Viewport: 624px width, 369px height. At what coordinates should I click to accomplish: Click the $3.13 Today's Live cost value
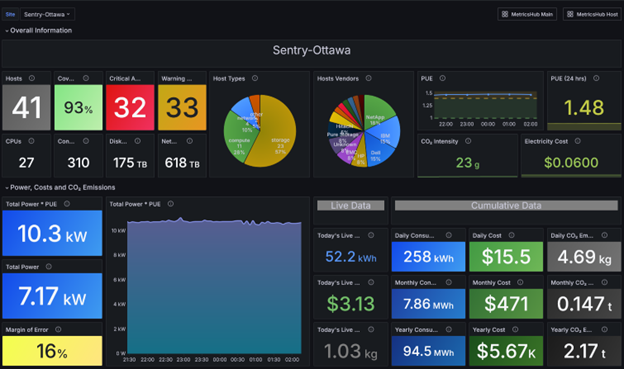[x=351, y=304]
